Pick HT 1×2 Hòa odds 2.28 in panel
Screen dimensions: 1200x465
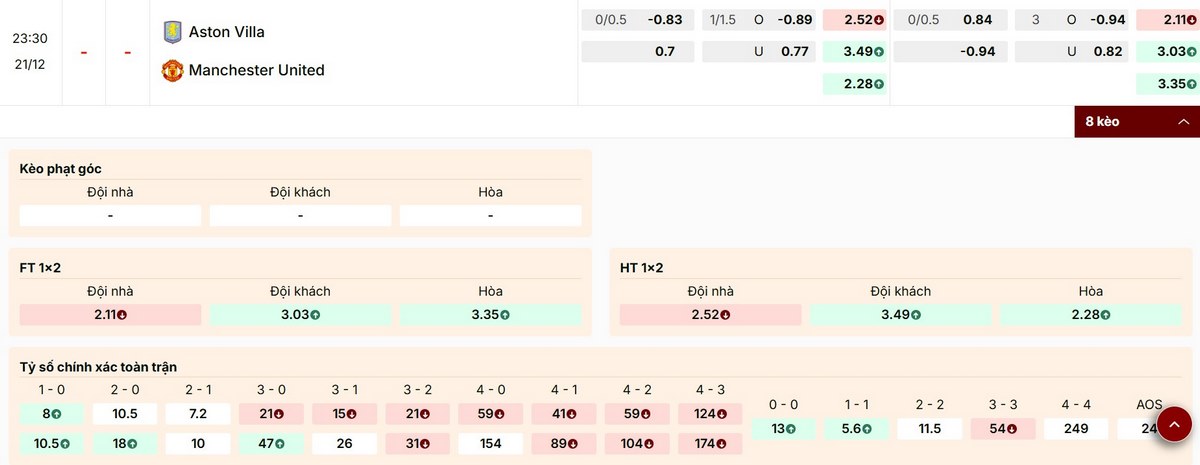[x=1090, y=315]
